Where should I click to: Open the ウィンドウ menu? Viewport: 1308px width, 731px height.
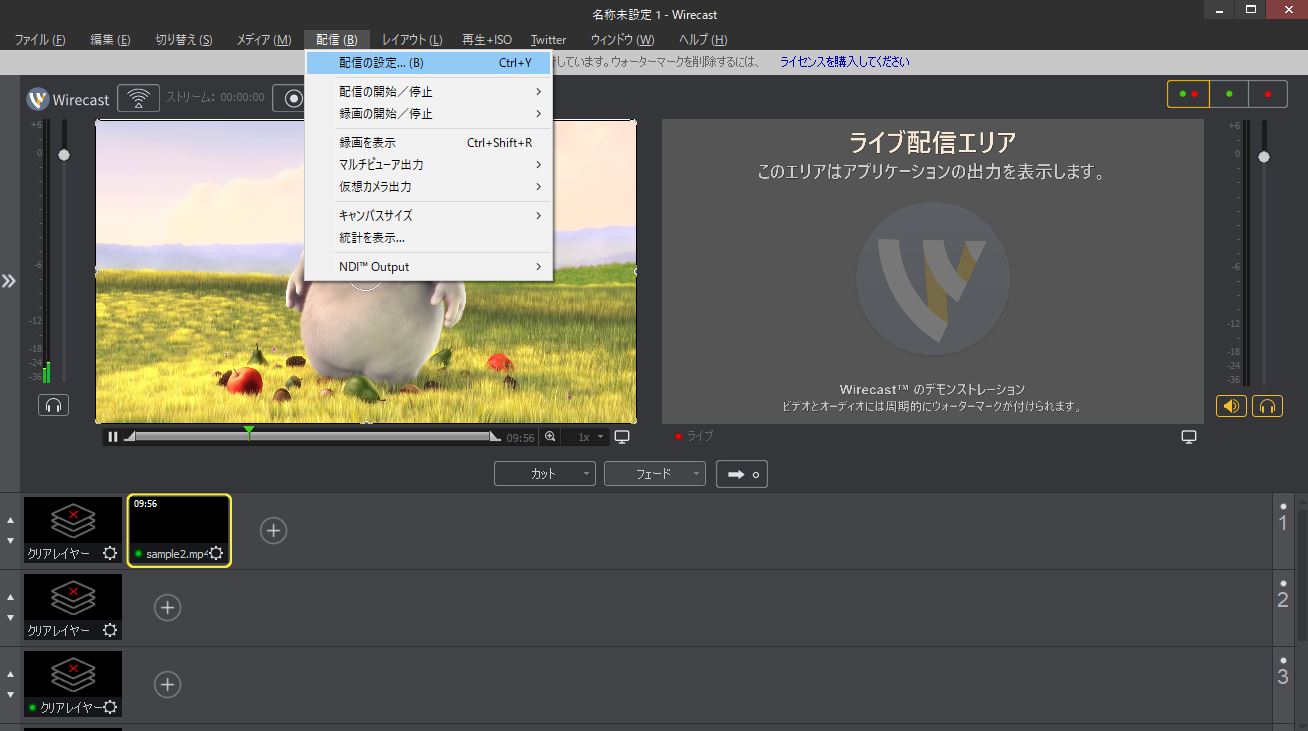[620, 40]
